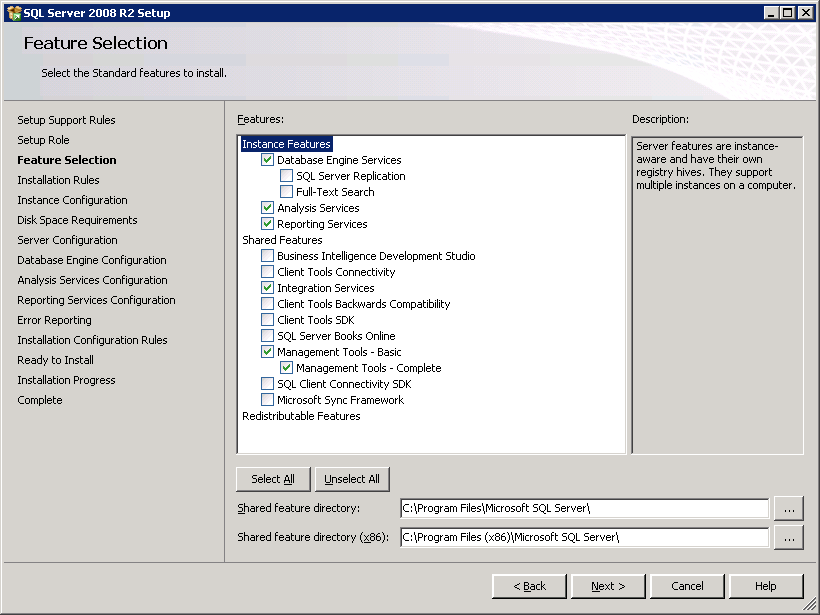This screenshot has height=615, width=820.
Task: Check SQL Client Connectivity SDK
Action: [x=267, y=384]
